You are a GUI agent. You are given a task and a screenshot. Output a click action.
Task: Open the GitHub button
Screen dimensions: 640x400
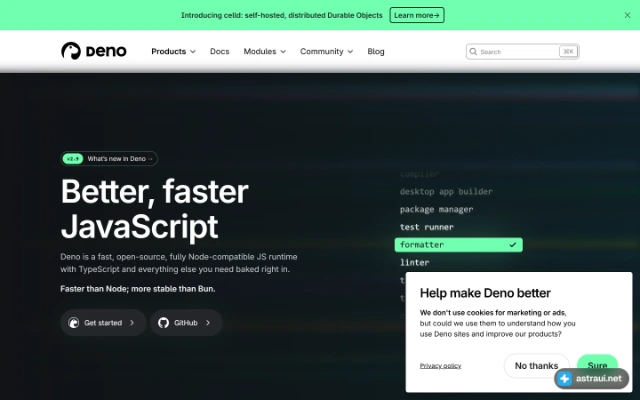[x=186, y=322]
